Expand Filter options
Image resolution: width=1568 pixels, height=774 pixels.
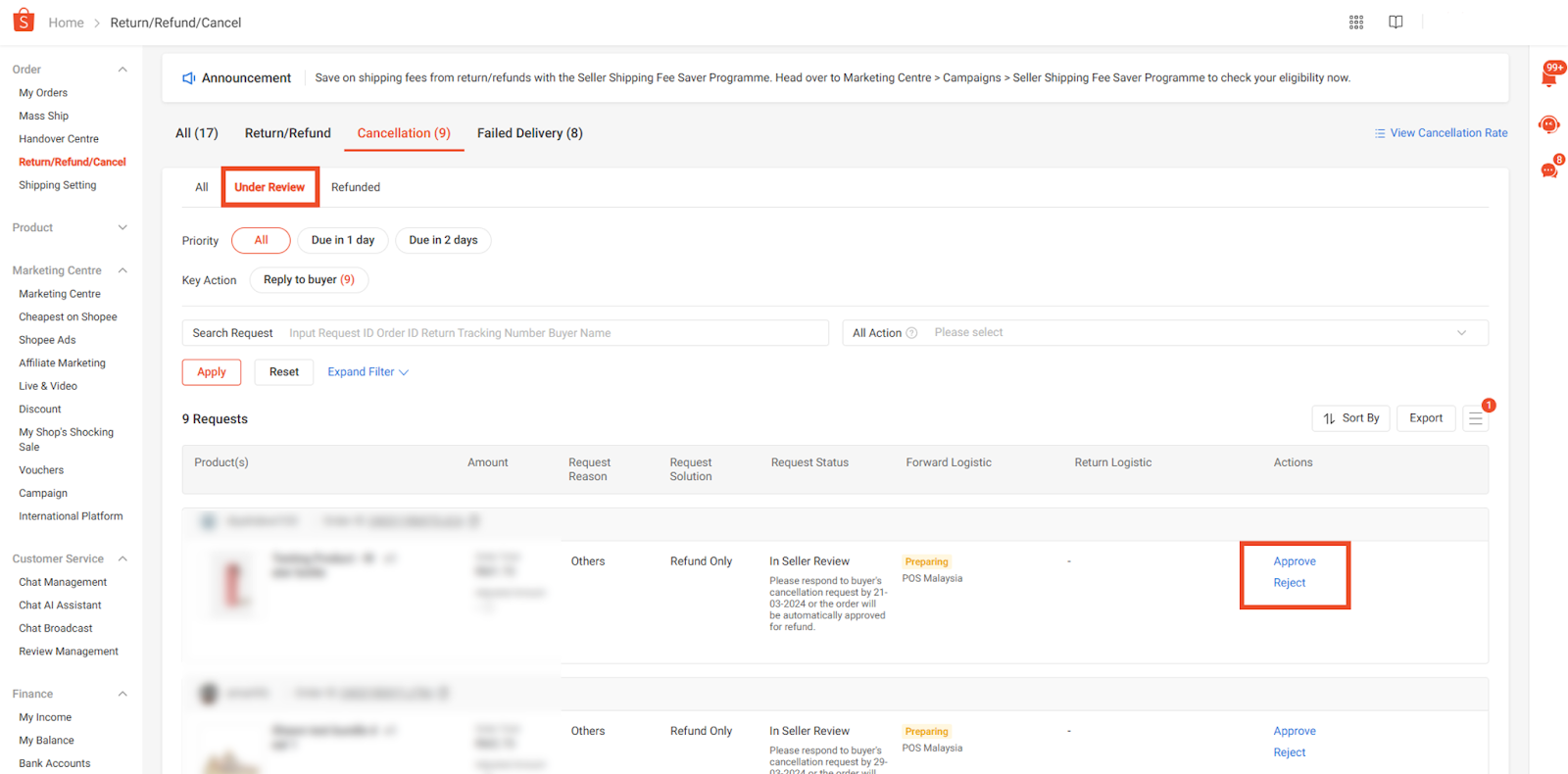[x=368, y=372]
